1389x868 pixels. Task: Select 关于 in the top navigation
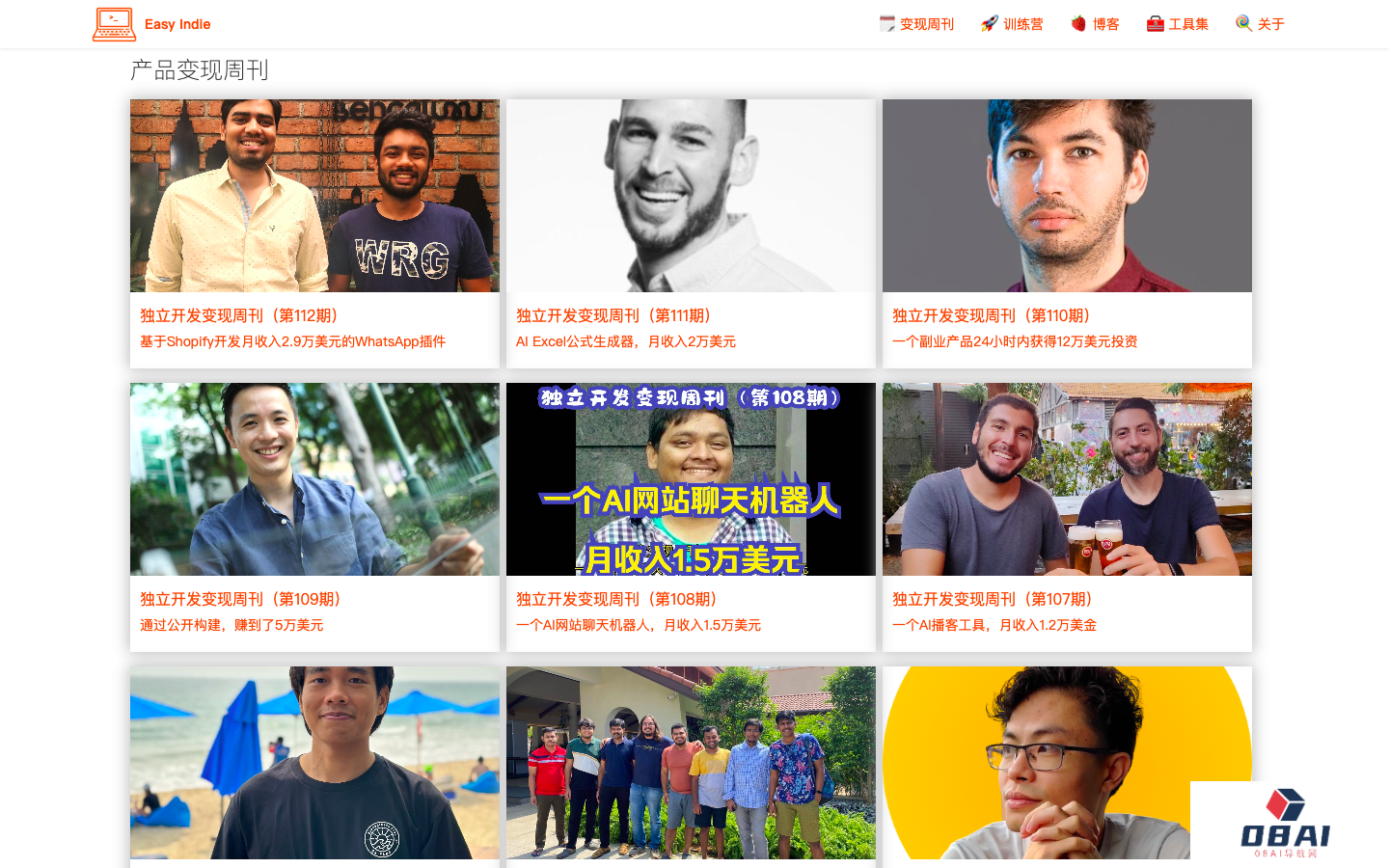1271,24
